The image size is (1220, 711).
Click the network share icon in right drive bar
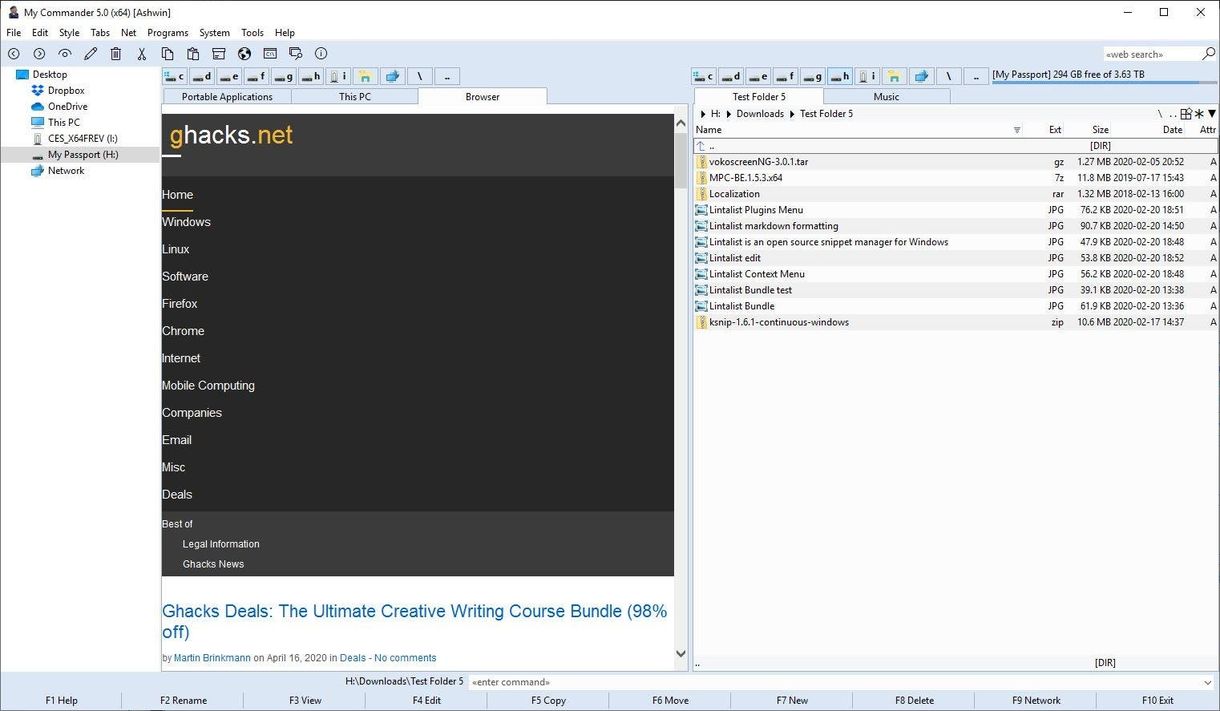[x=921, y=76]
